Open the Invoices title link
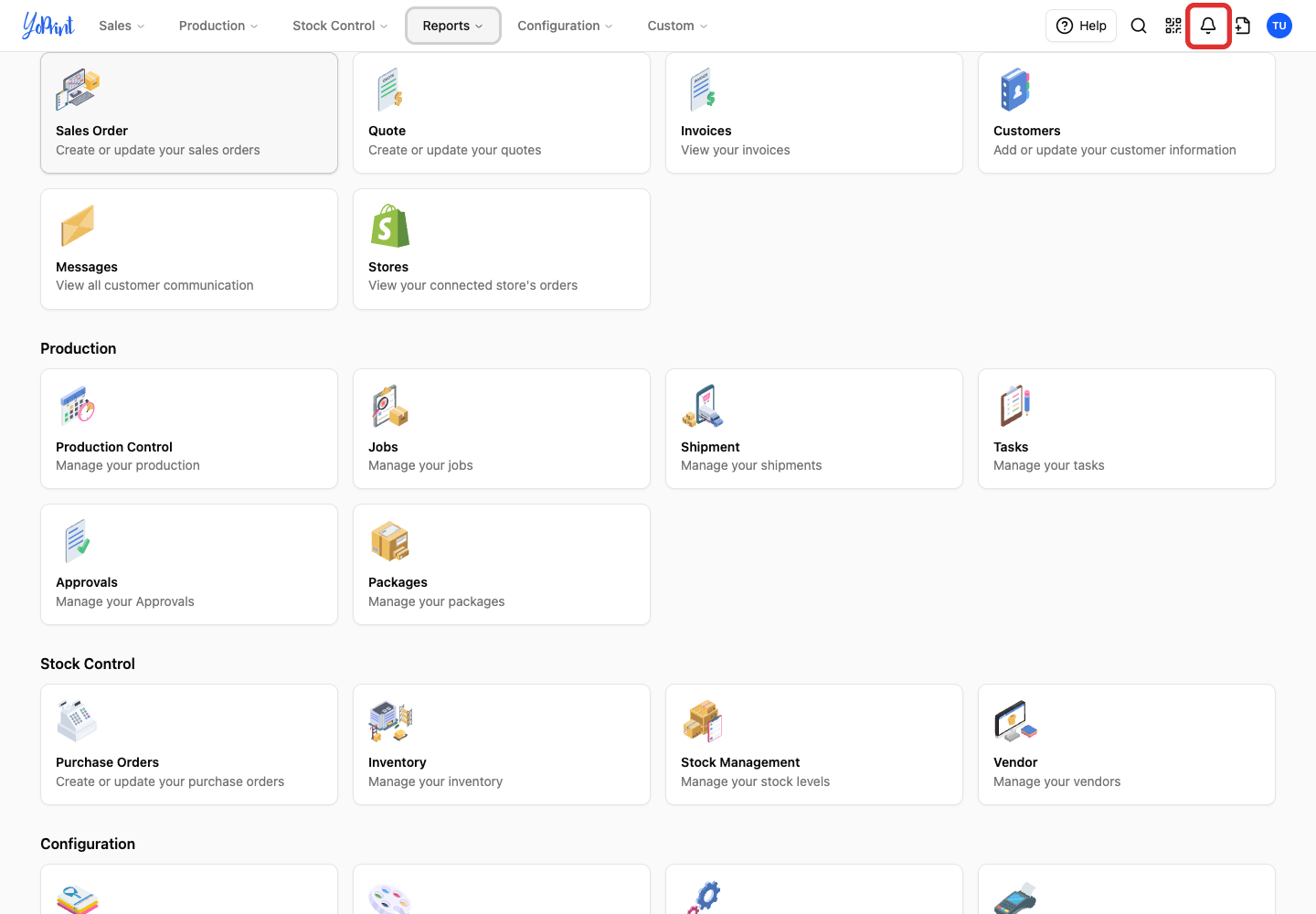 pyautogui.click(x=706, y=131)
